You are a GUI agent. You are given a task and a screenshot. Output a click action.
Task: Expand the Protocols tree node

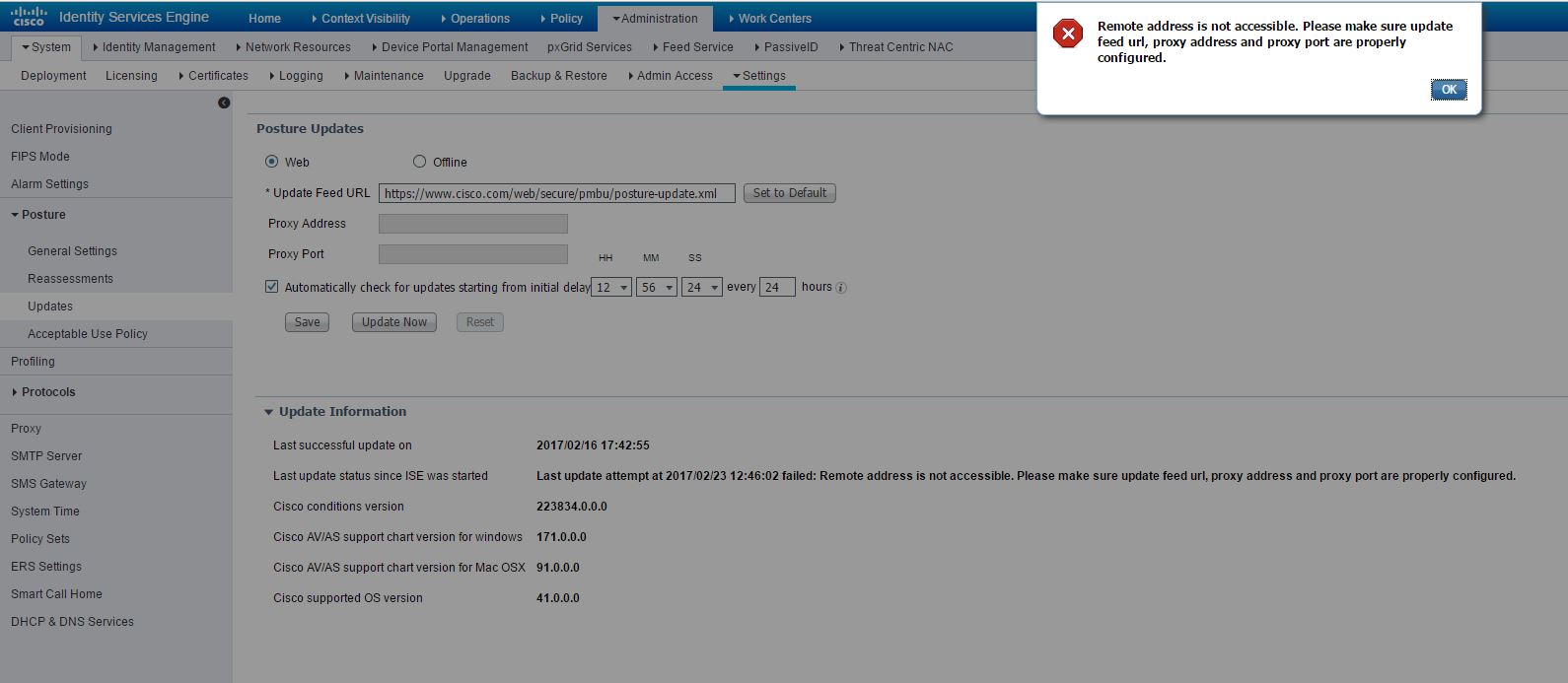15,392
